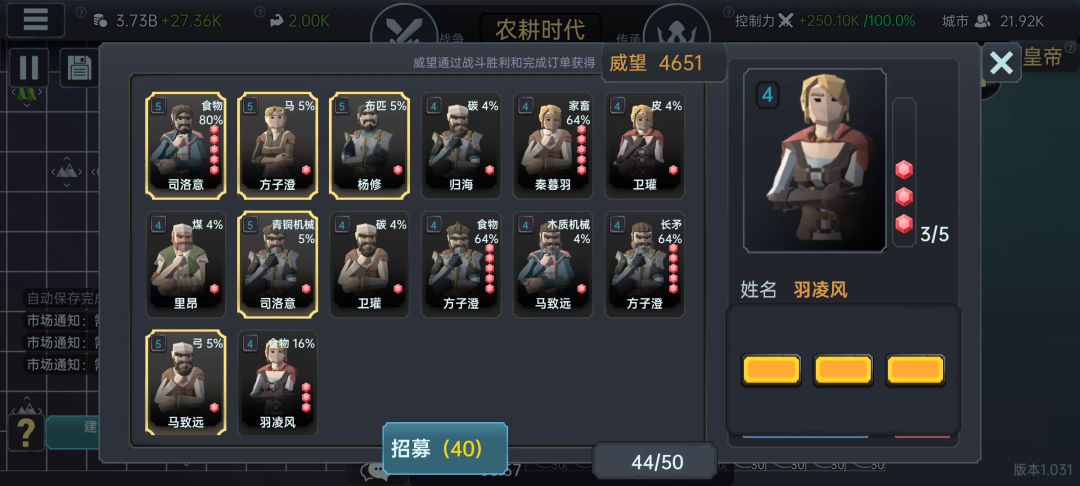Viewport: 1080px width, 486px height.
Task: Select the 秦暮羽 livestock 64% hero card
Action: (554, 146)
